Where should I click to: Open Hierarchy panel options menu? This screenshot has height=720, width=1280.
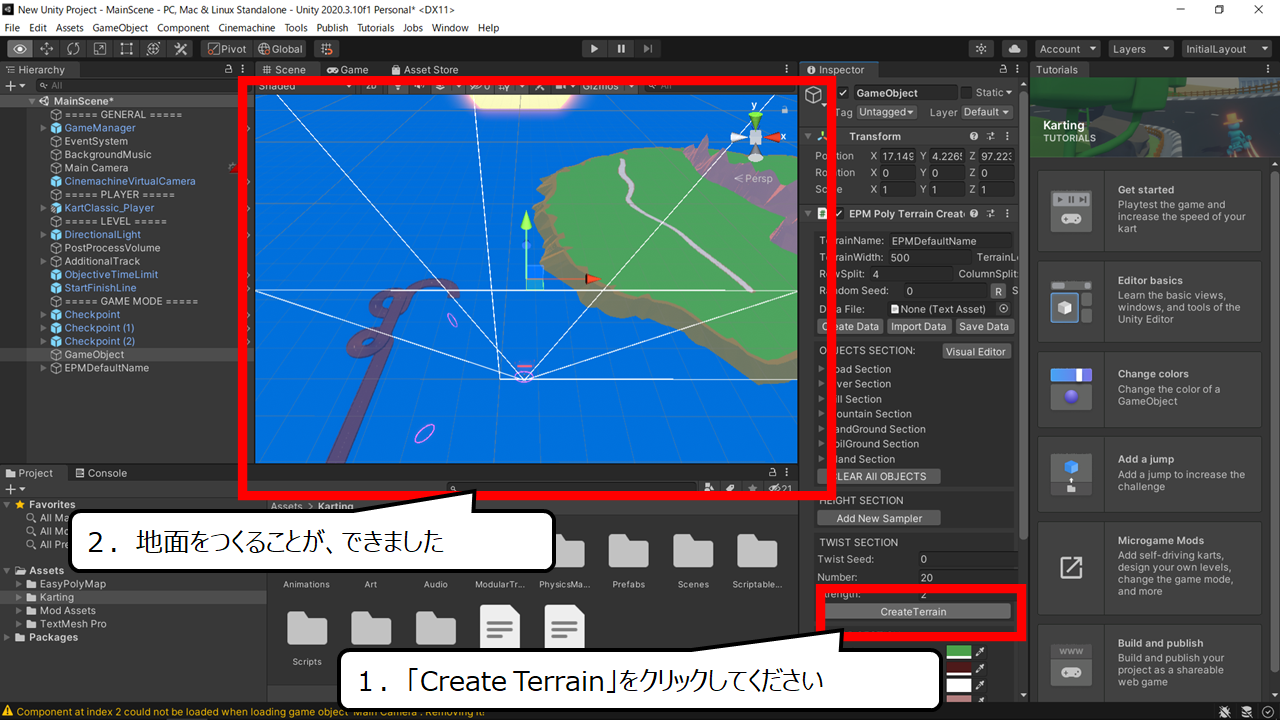tap(244, 70)
